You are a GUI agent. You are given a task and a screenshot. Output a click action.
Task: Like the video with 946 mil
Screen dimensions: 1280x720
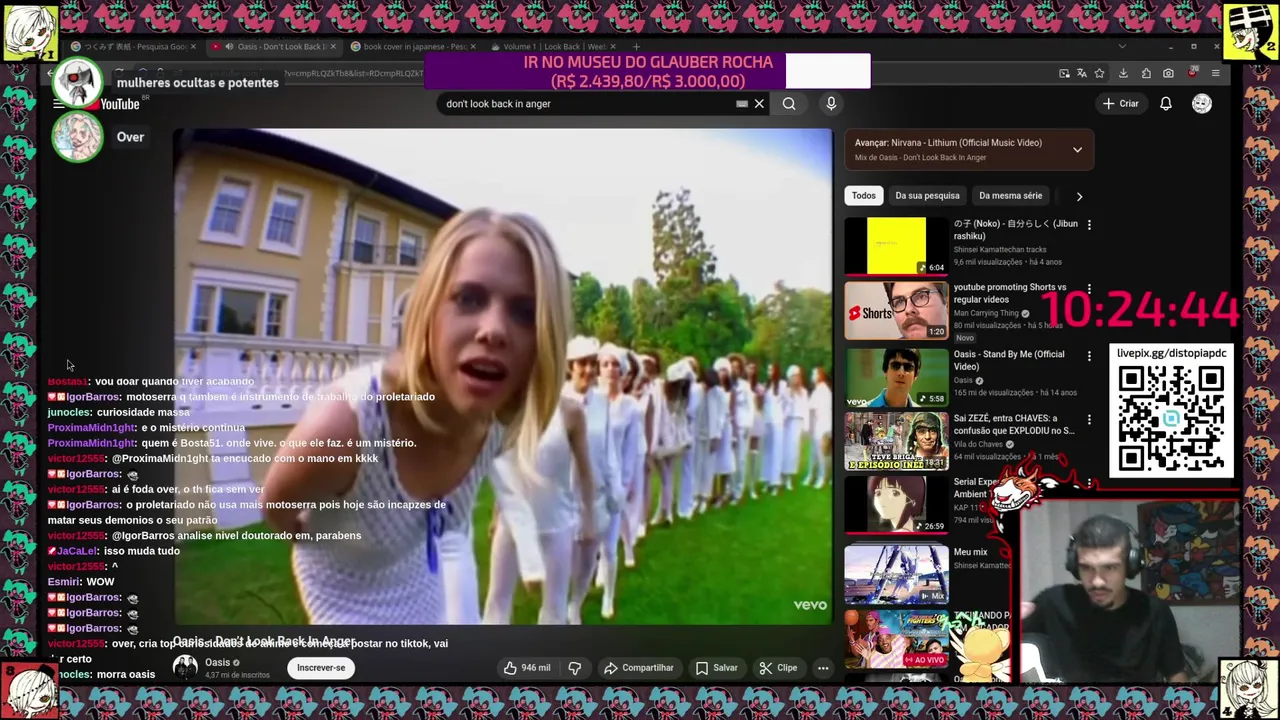(526, 668)
